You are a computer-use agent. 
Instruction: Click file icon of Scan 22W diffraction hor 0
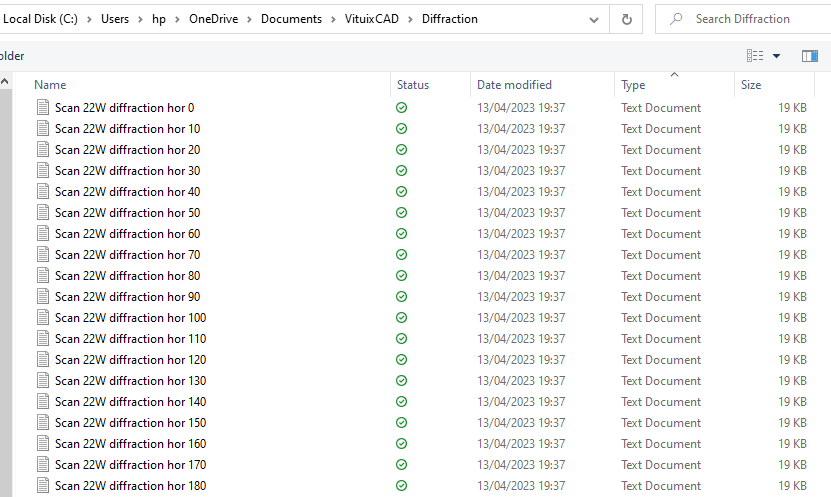43,108
